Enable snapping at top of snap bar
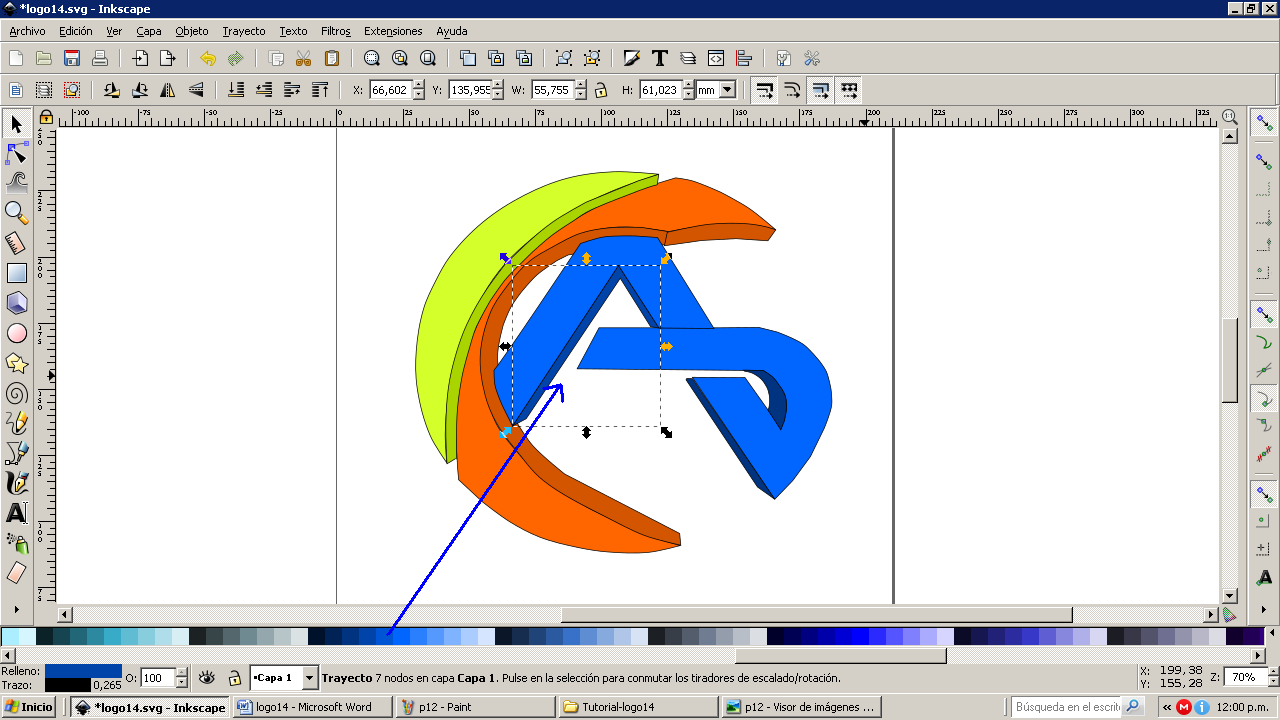The width and height of the screenshot is (1280, 720). tap(1265, 123)
